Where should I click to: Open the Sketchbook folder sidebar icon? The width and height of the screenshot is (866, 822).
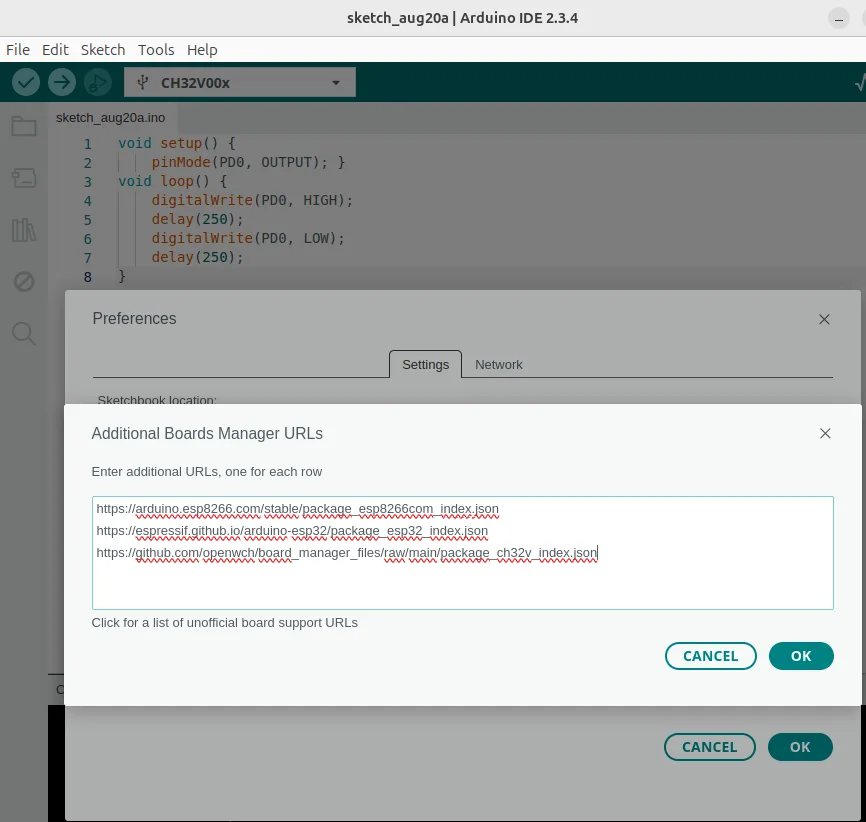(x=24, y=126)
